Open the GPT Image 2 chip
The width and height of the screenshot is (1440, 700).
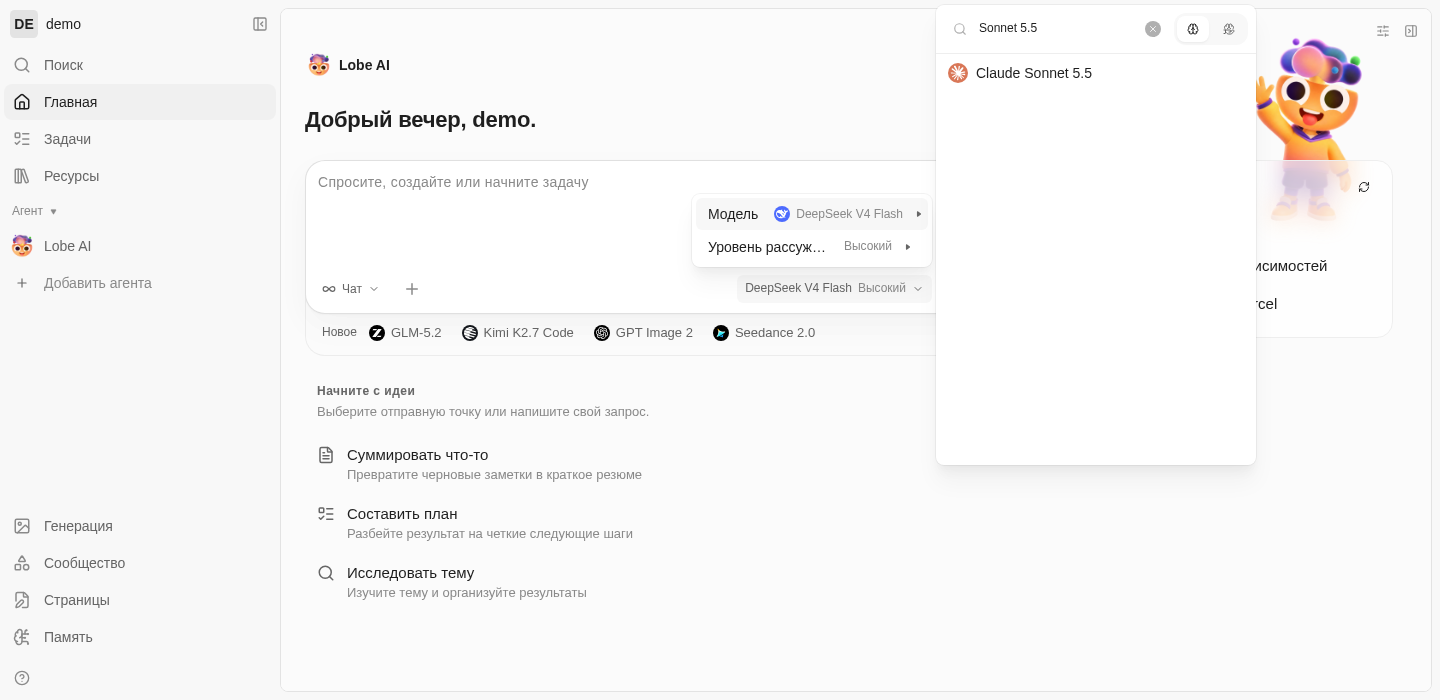(643, 333)
